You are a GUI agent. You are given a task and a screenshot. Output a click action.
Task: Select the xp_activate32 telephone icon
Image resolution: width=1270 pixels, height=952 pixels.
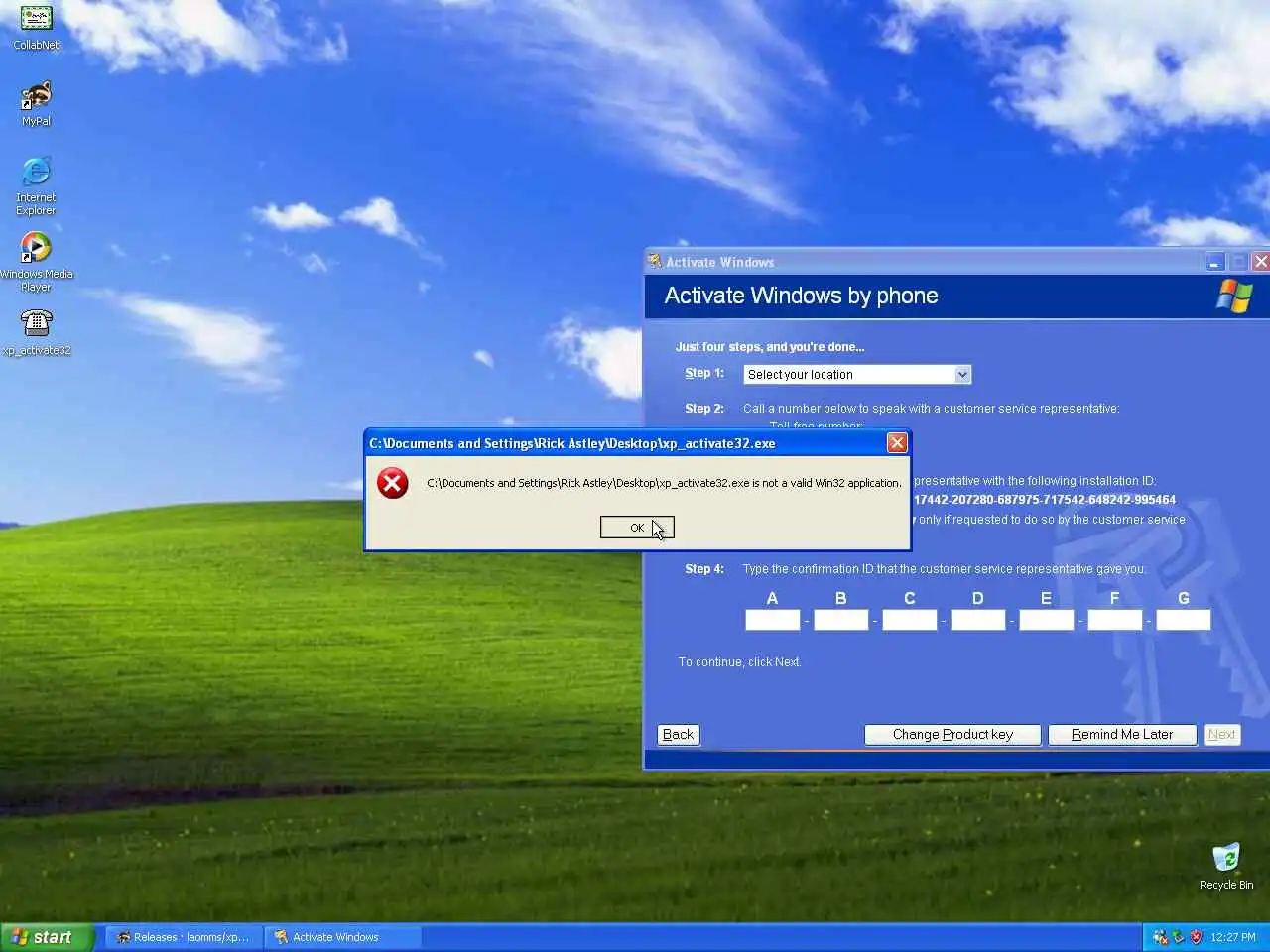pyautogui.click(x=36, y=331)
